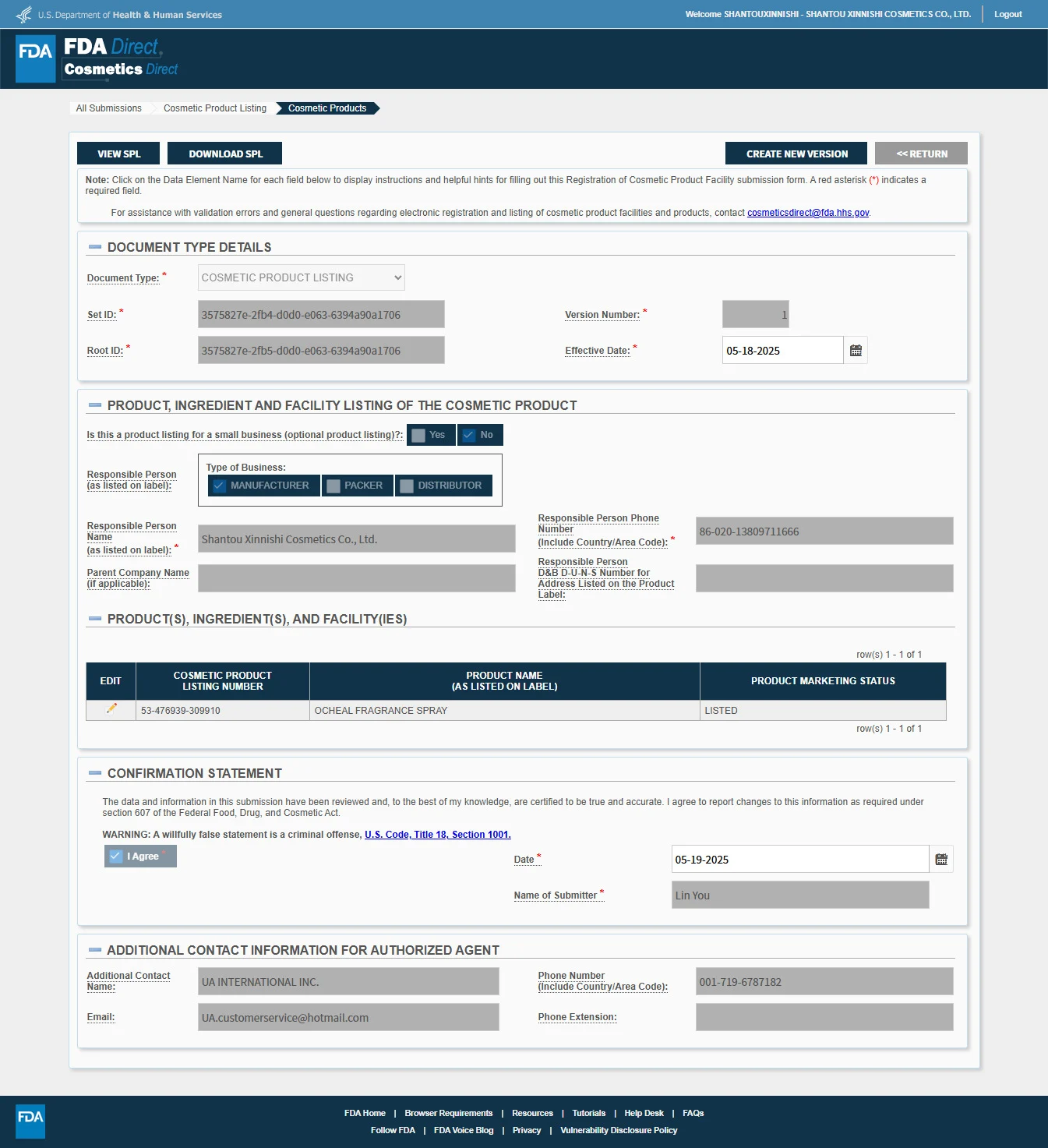Open the U.S. Code Title 18 link

(438, 835)
